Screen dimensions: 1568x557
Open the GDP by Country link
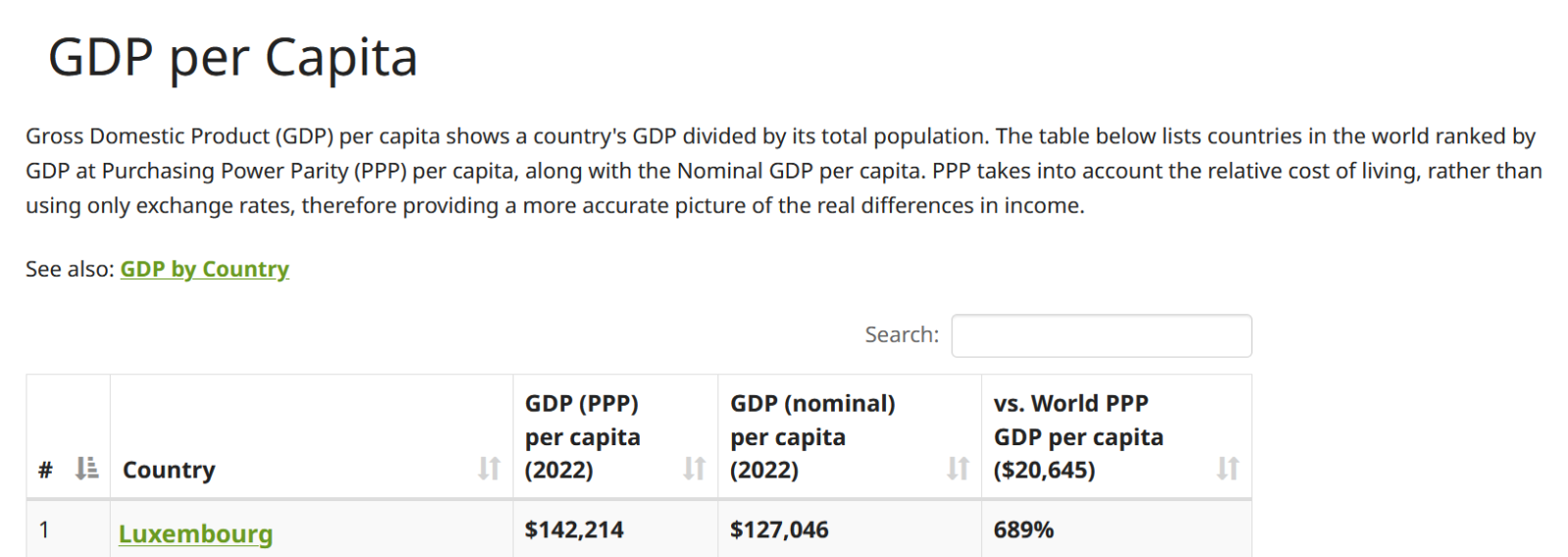pyautogui.click(x=205, y=270)
